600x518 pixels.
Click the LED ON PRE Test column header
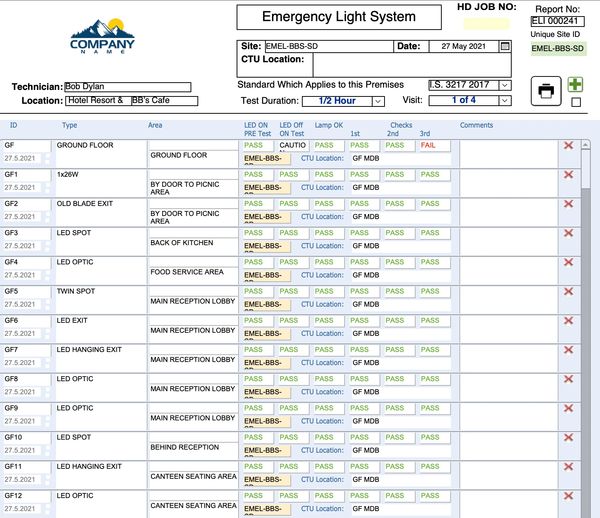tap(258, 129)
